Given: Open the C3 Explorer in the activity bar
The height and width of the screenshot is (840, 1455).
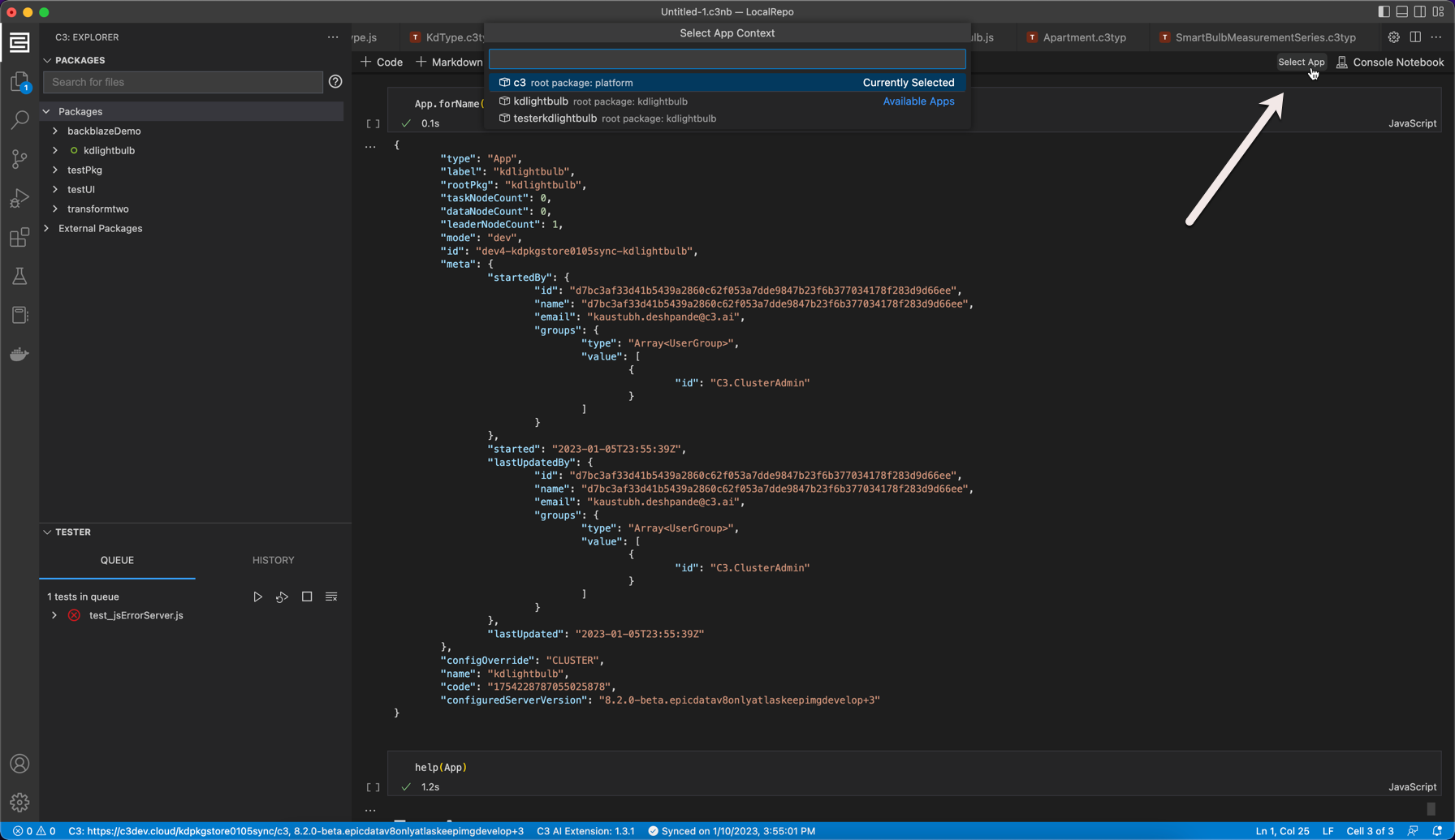Looking at the screenshot, I should [19, 42].
